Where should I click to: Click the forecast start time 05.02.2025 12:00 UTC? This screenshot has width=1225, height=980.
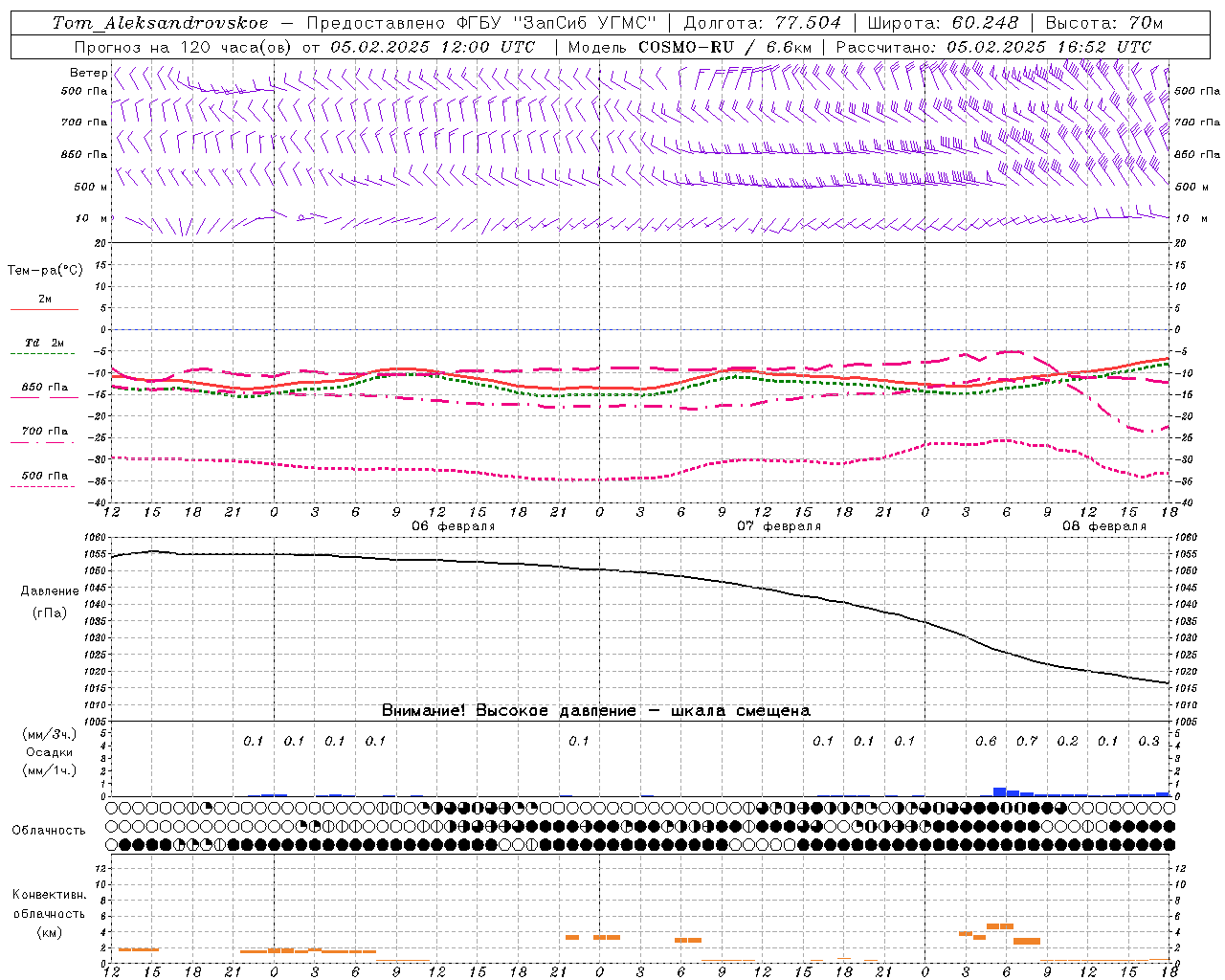pyautogui.click(x=433, y=47)
